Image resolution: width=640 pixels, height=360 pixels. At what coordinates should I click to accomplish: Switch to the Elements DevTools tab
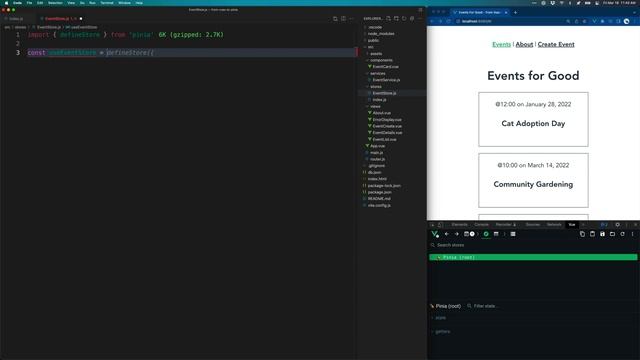[x=460, y=224]
